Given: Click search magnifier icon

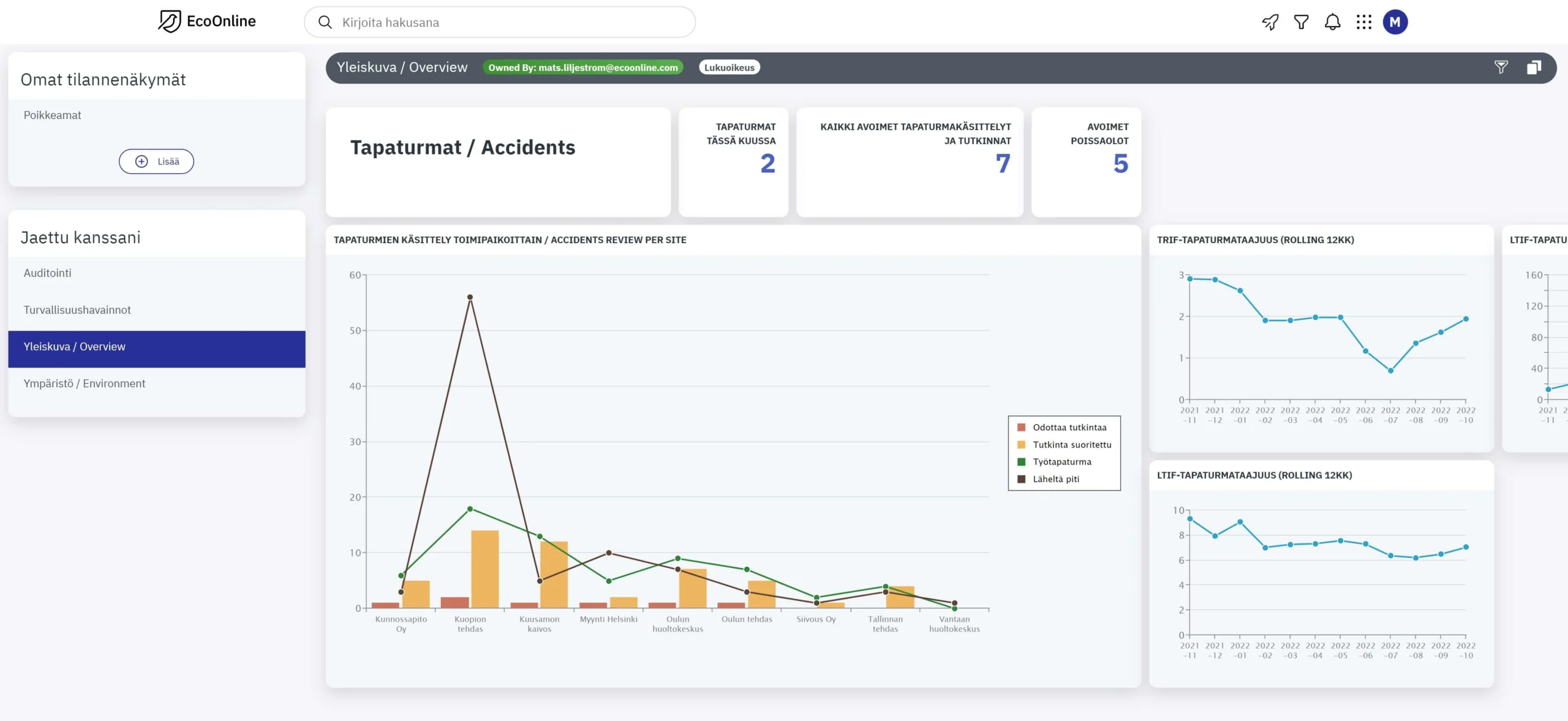Looking at the screenshot, I should pos(325,23).
